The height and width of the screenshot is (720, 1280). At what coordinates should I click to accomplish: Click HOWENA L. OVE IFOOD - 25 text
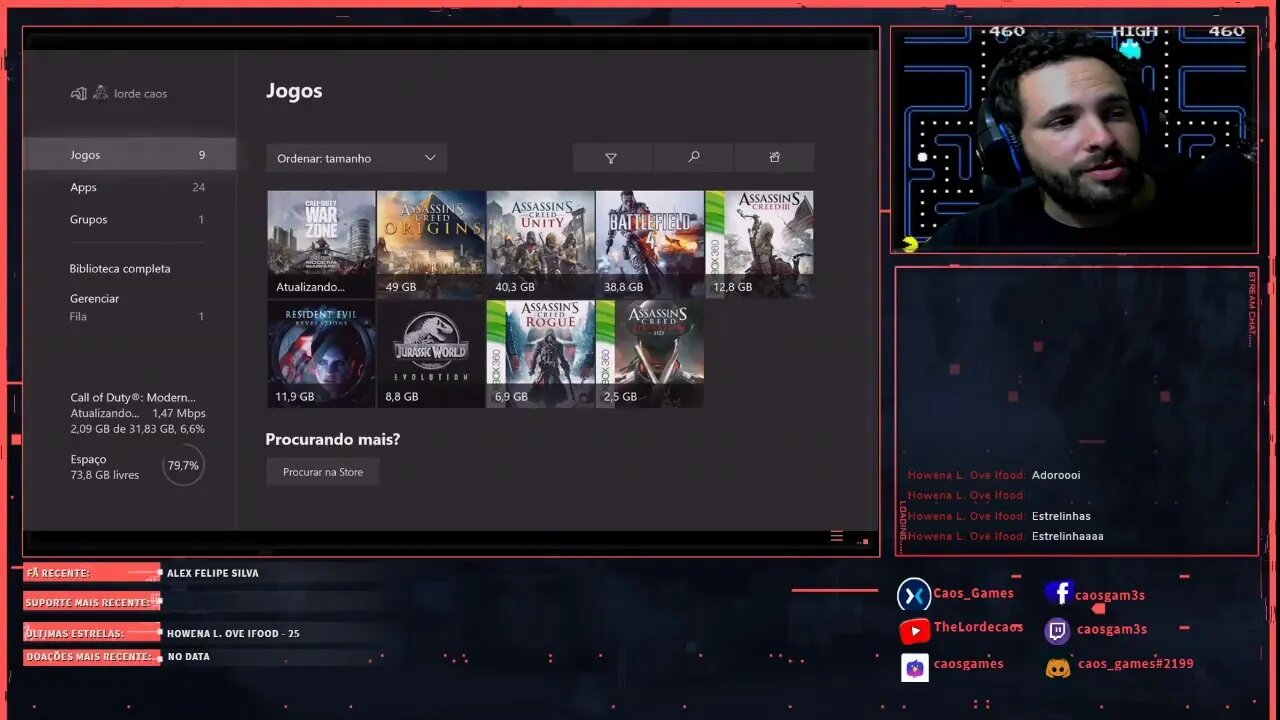coord(233,633)
